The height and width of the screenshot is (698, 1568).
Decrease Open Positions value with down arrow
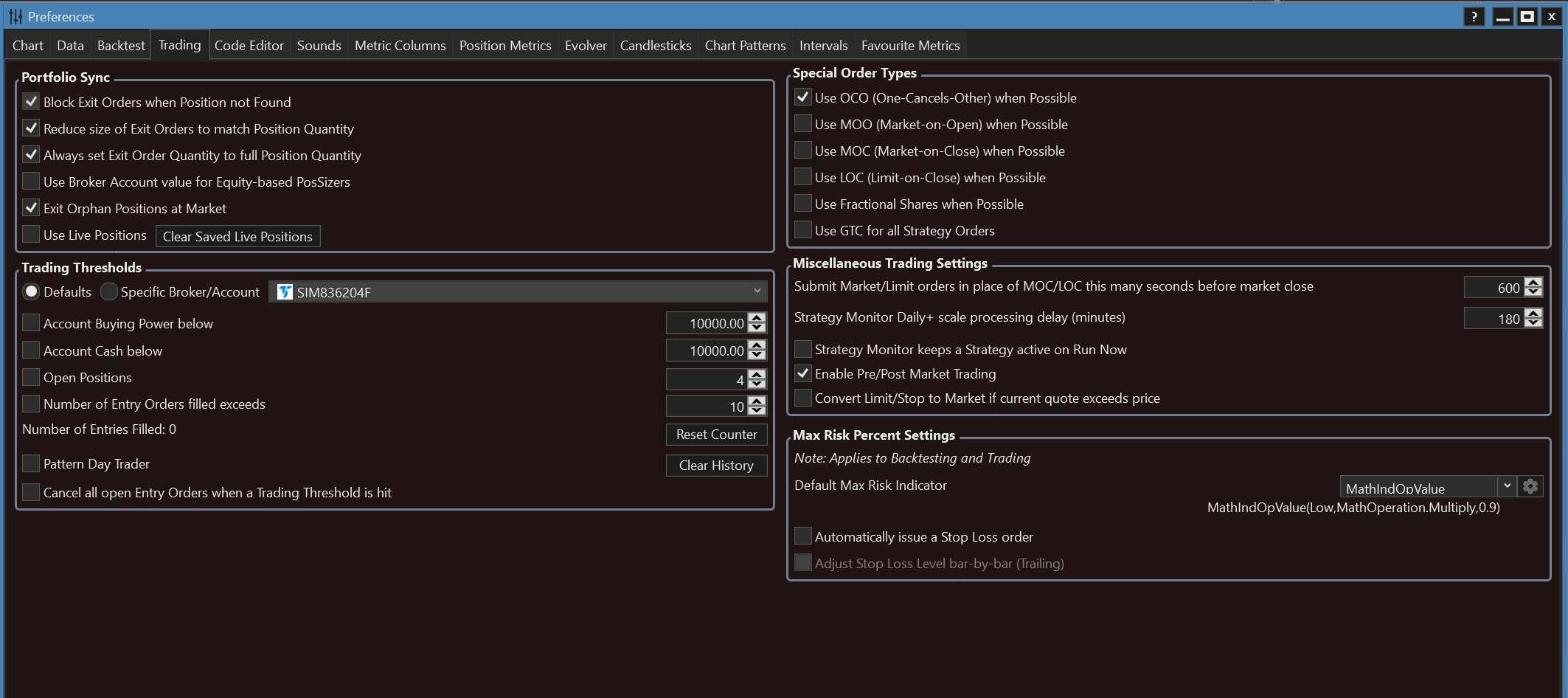coord(757,384)
